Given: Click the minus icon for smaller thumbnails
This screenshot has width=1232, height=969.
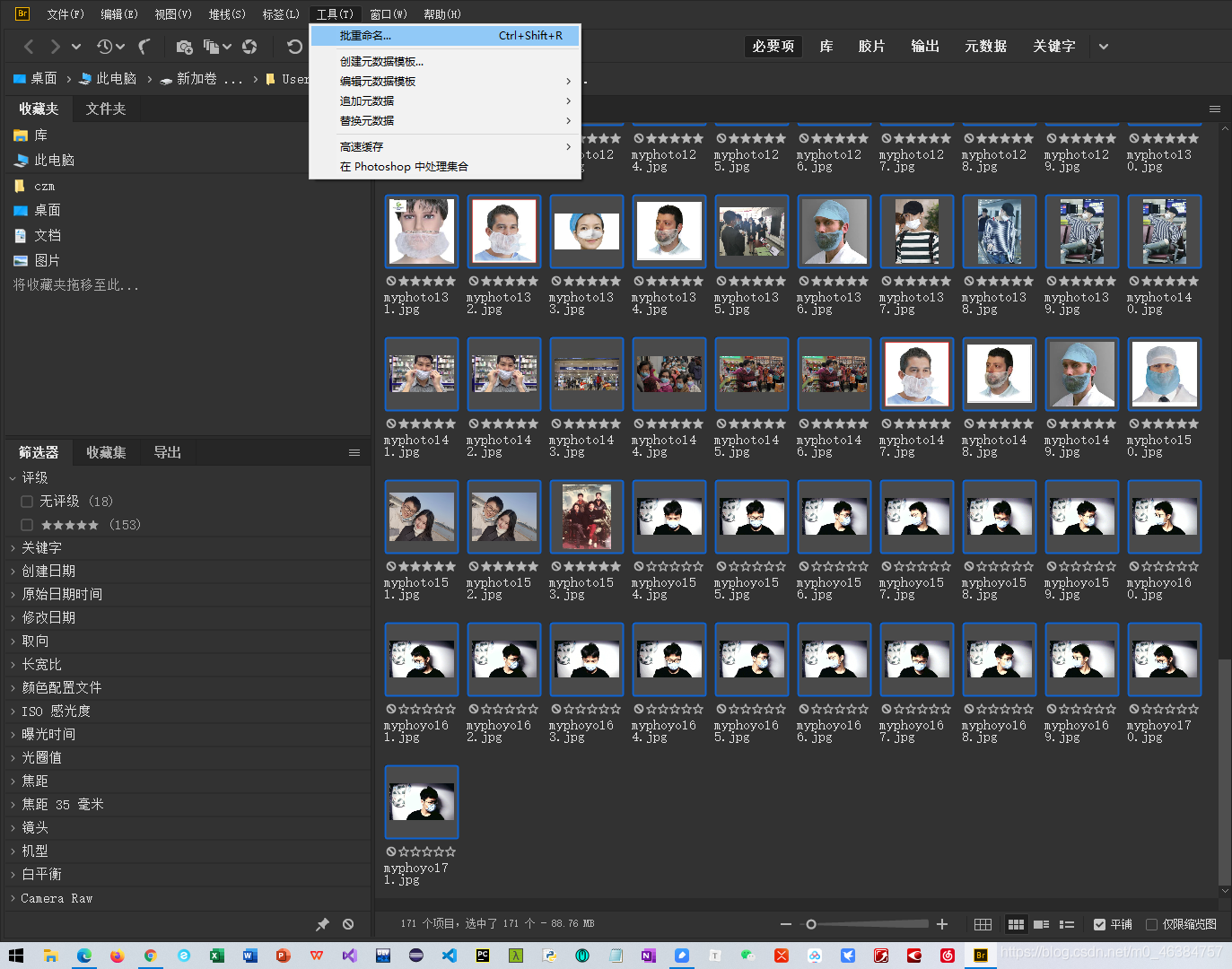Looking at the screenshot, I should [786, 924].
